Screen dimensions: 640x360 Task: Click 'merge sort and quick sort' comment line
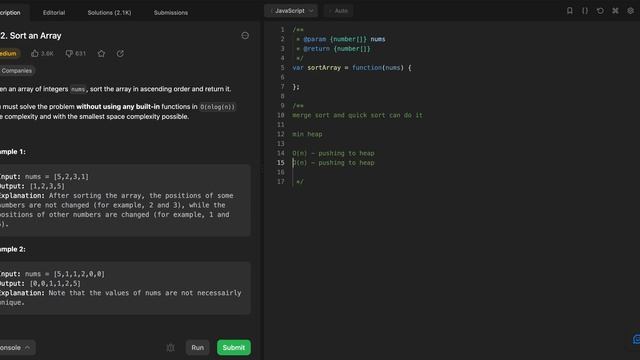358,116
